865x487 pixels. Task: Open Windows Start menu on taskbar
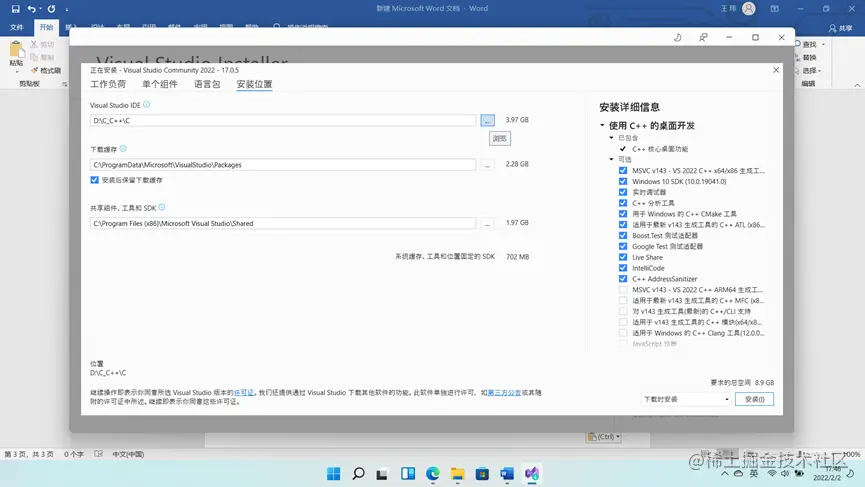click(333, 474)
